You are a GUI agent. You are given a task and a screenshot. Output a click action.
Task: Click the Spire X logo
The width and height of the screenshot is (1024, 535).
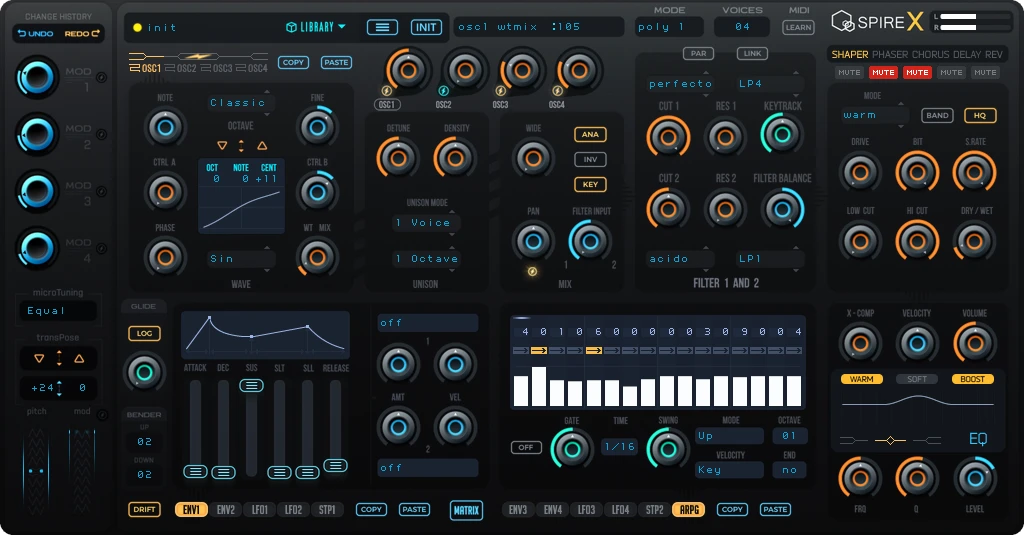pyautogui.click(x=877, y=22)
